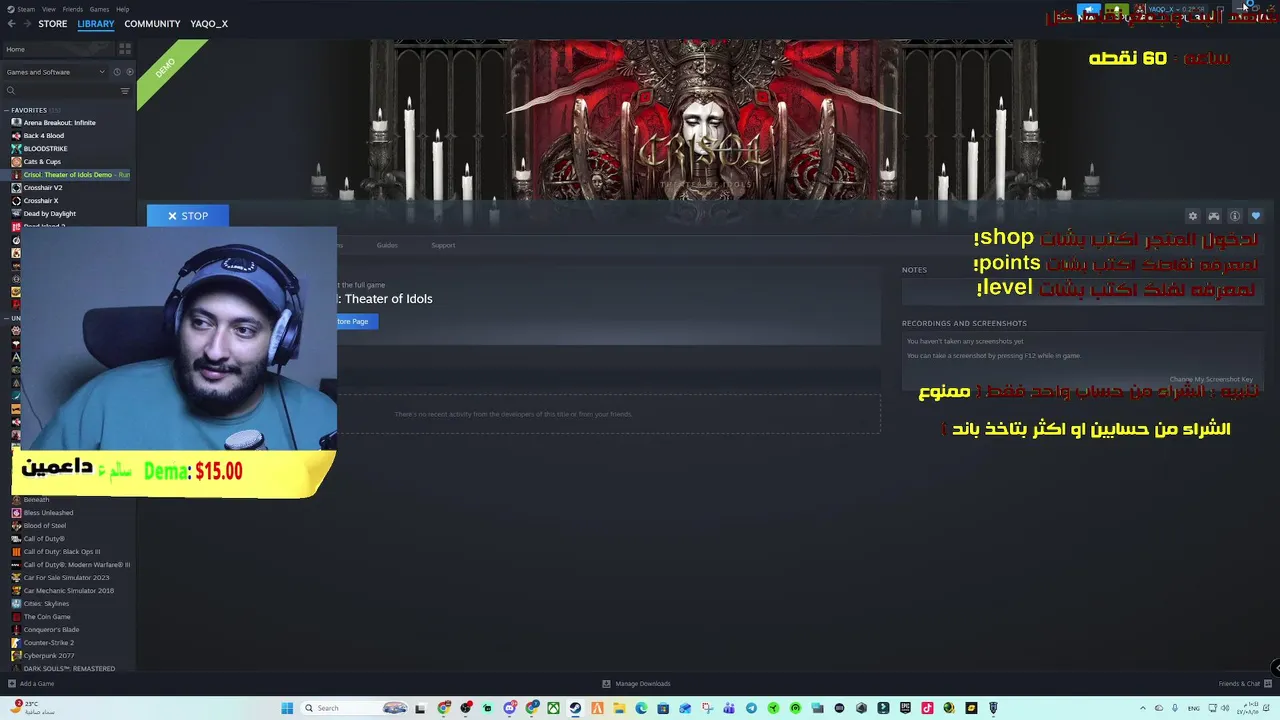Open Steam from the Windows taskbar

(x=575, y=708)
